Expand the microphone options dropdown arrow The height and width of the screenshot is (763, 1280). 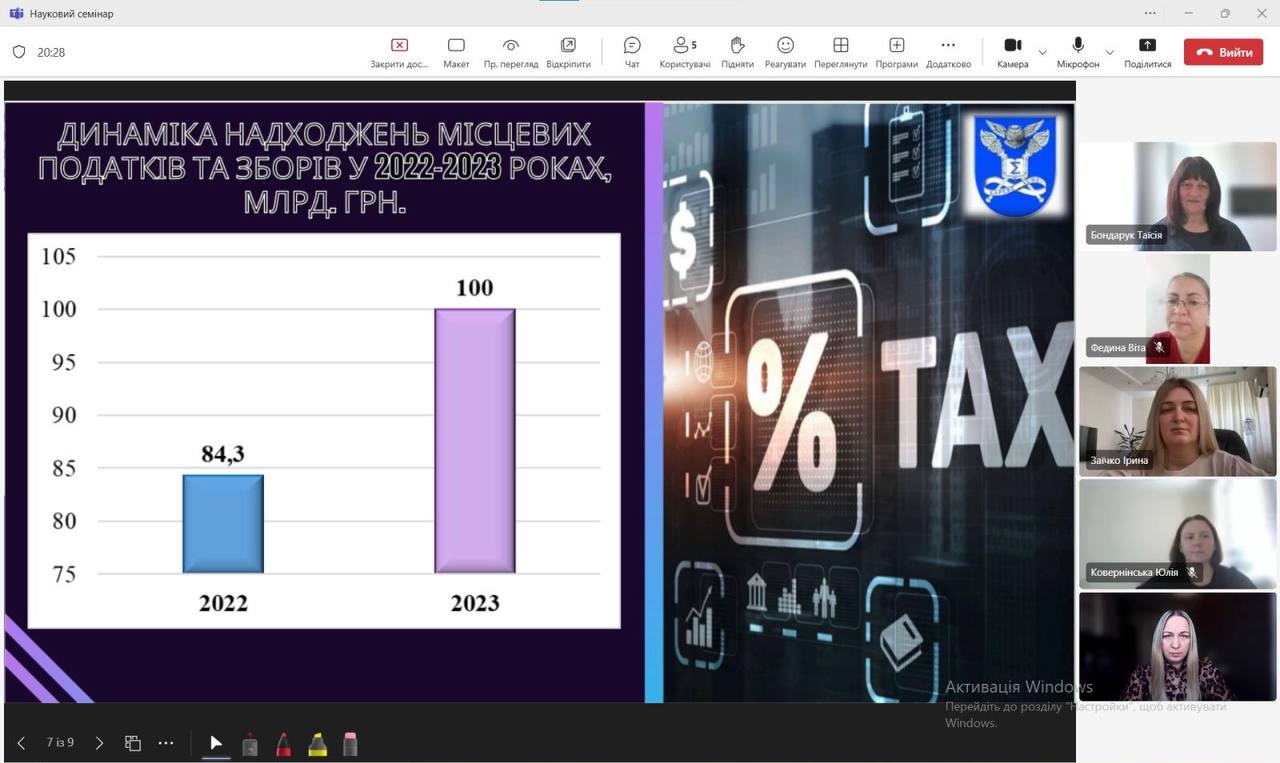point(1109,52)
